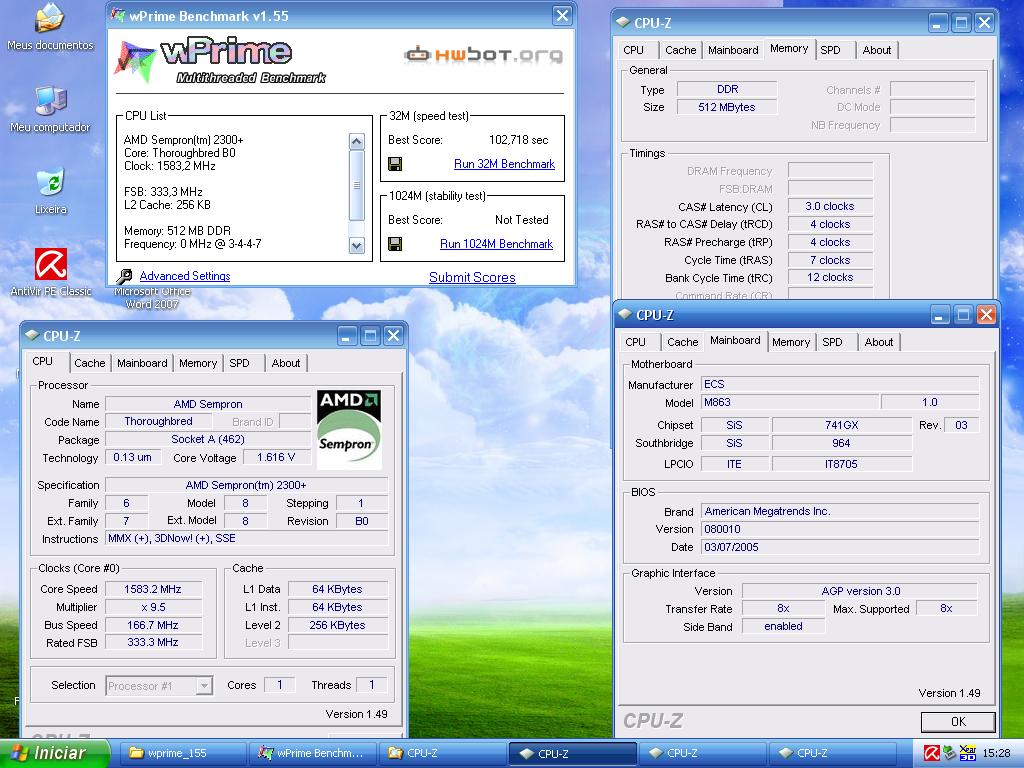Viewport: 1024px width, 768px height.
Task: Click the Core Speed 1583.2 MHz field
Action: pyautogui.click(x=153, y=589)
